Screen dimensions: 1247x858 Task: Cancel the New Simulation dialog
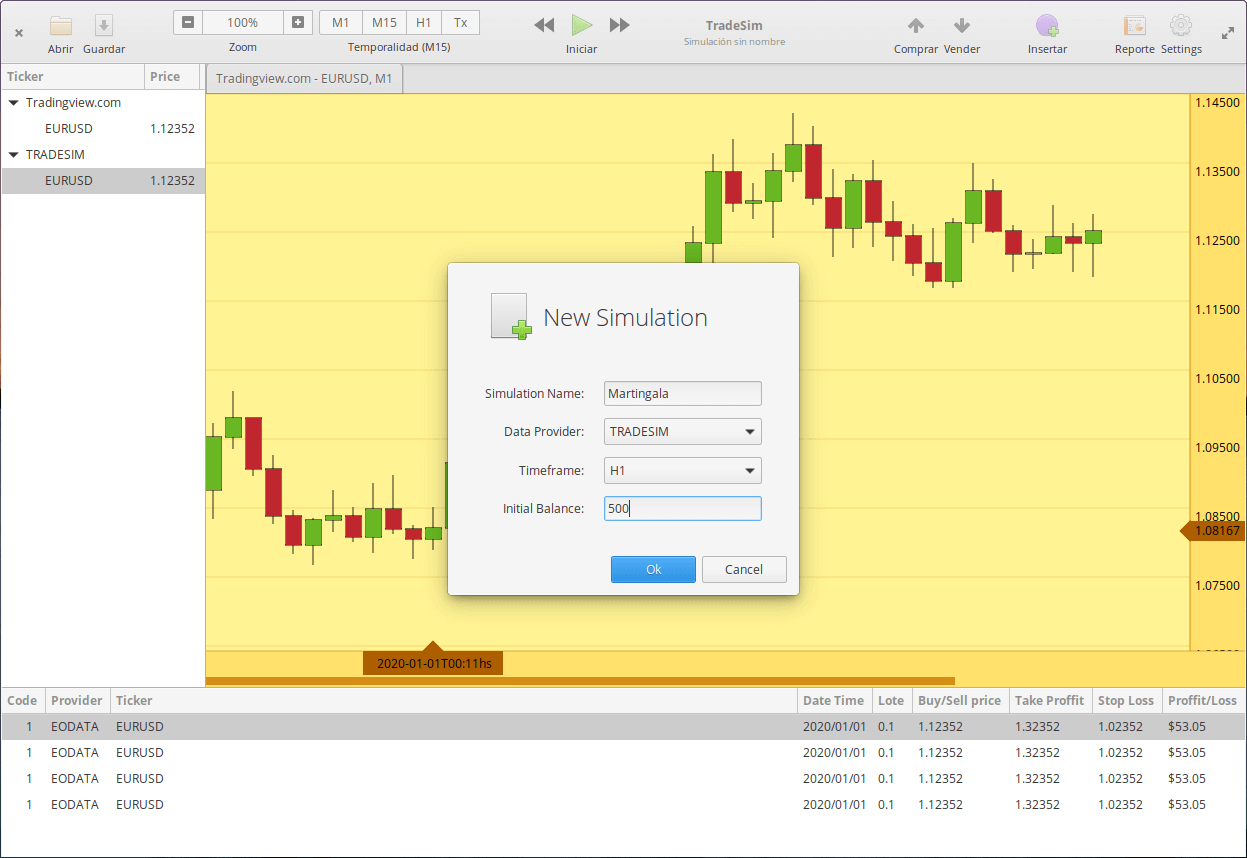[x=744, y=569]
